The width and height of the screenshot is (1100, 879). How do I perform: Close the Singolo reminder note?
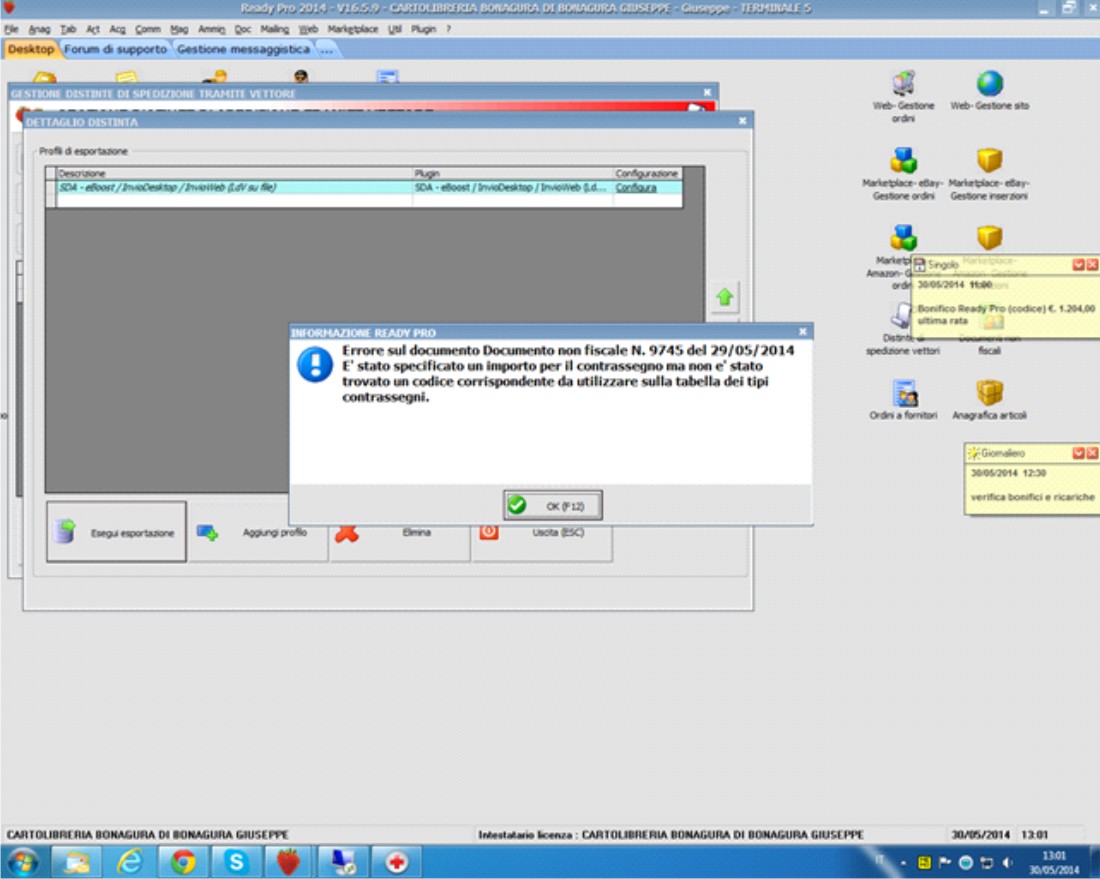1092,264
